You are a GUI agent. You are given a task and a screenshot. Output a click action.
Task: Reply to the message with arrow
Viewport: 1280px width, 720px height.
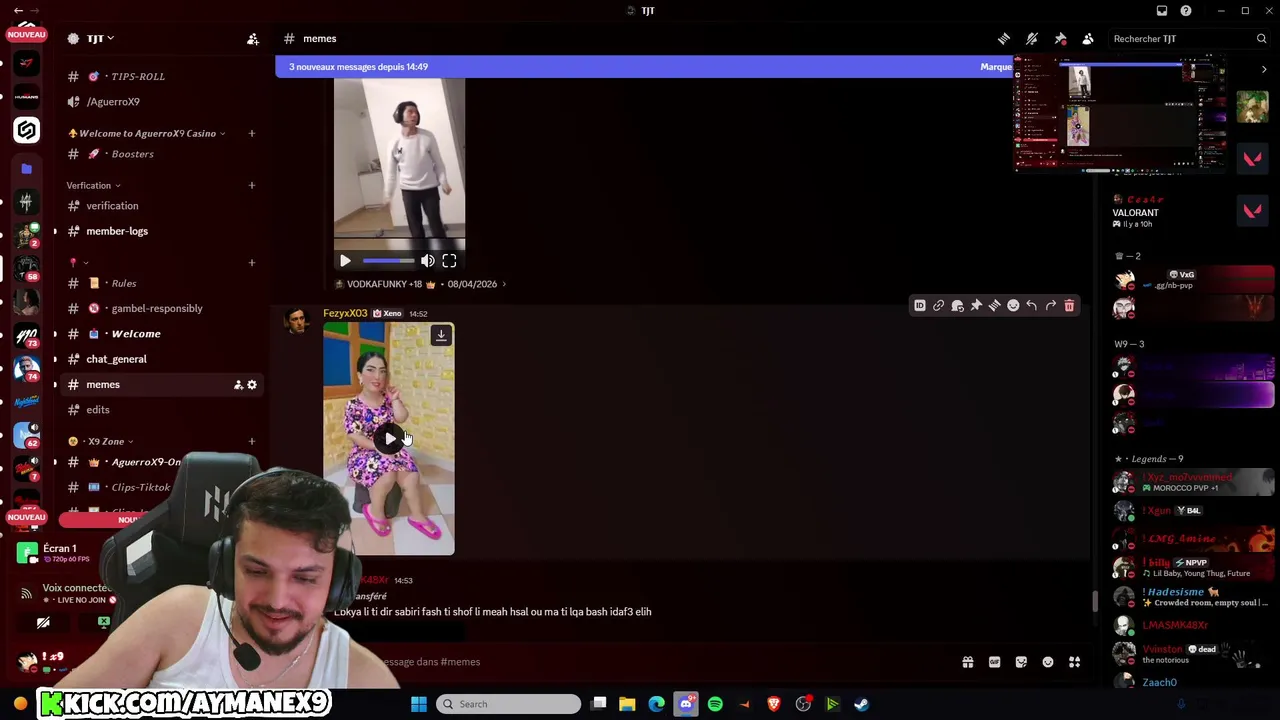(1032, 306)
